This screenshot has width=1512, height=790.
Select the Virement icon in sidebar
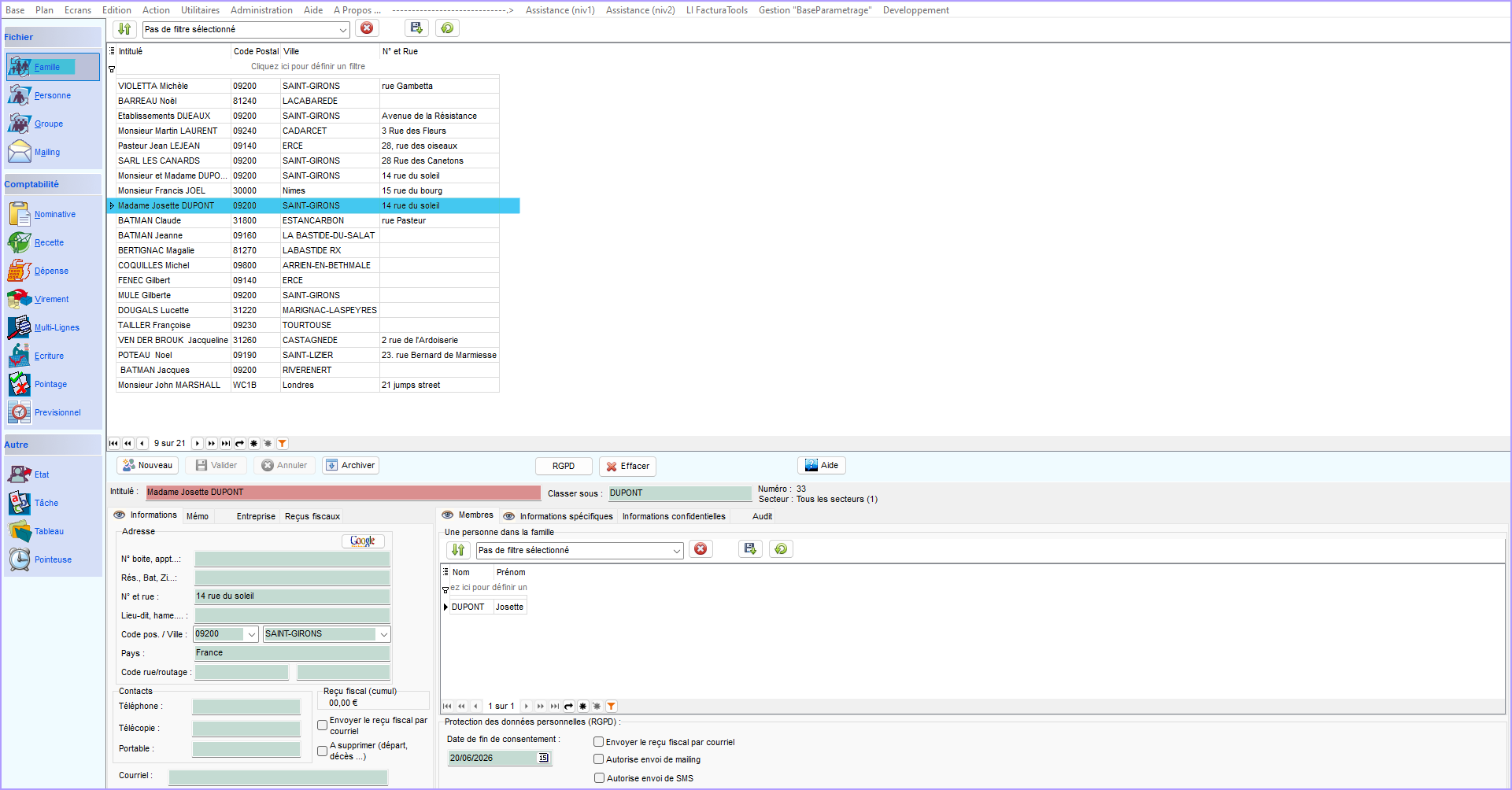20,299
